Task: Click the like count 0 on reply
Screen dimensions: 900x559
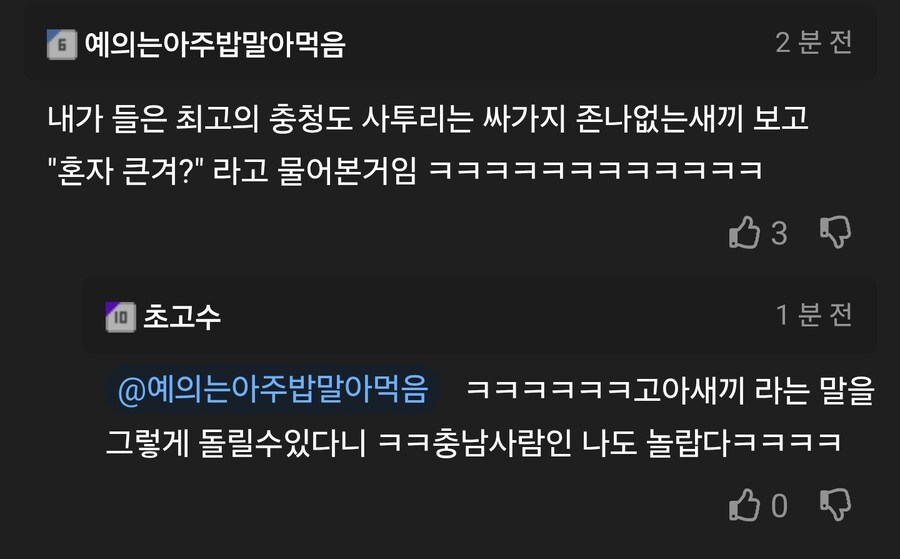Action: tap(779, 506)
